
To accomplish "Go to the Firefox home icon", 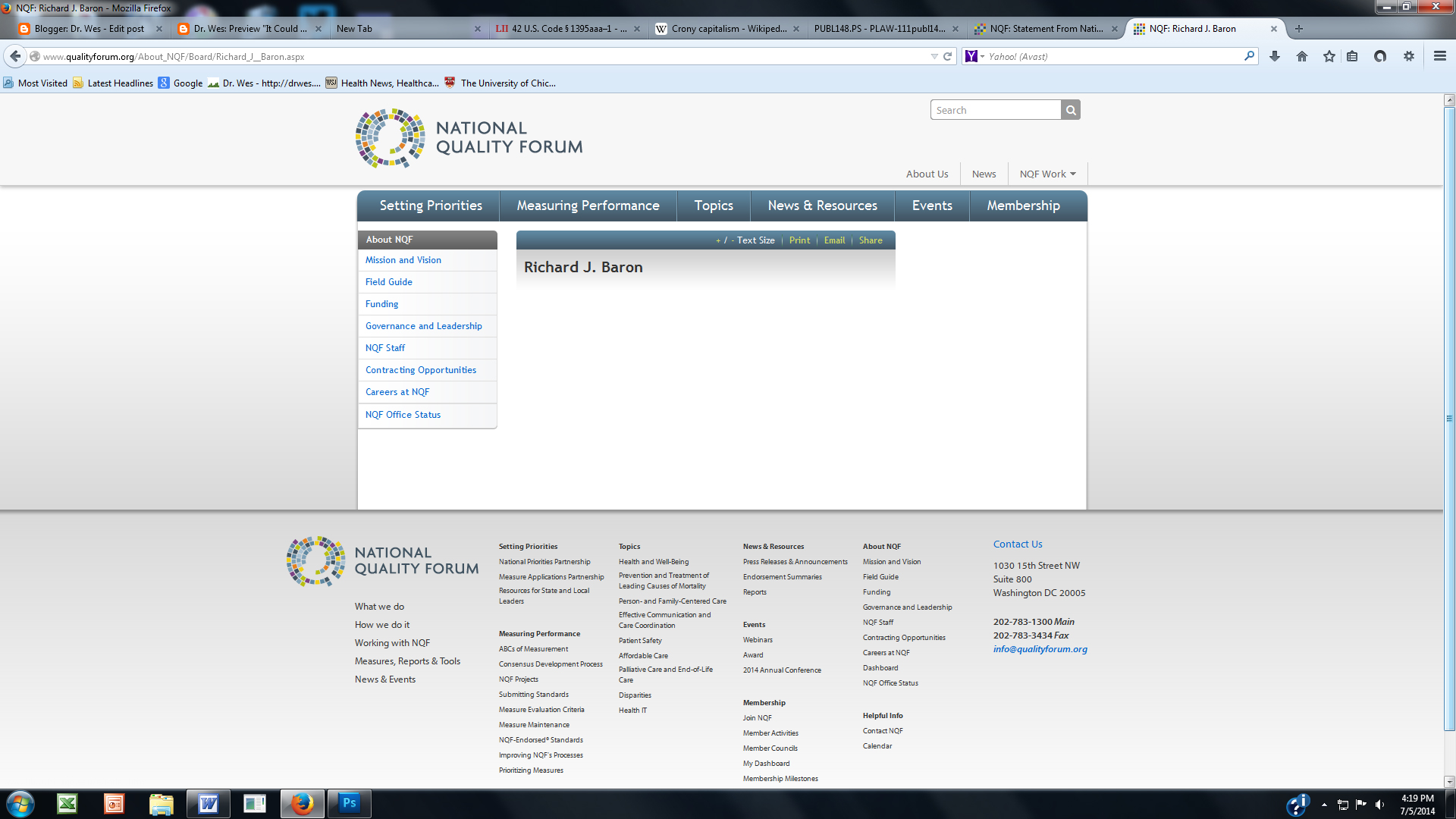I will click(1302, 56).
